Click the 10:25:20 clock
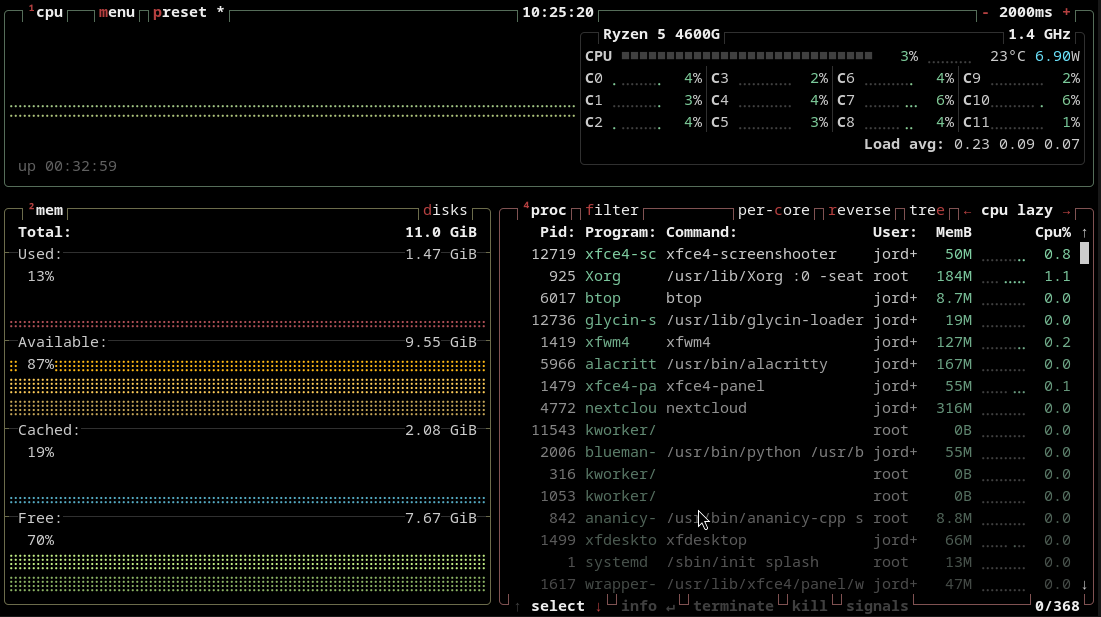Viewport: 1101px width, 617px height. [x=558, y=13]
